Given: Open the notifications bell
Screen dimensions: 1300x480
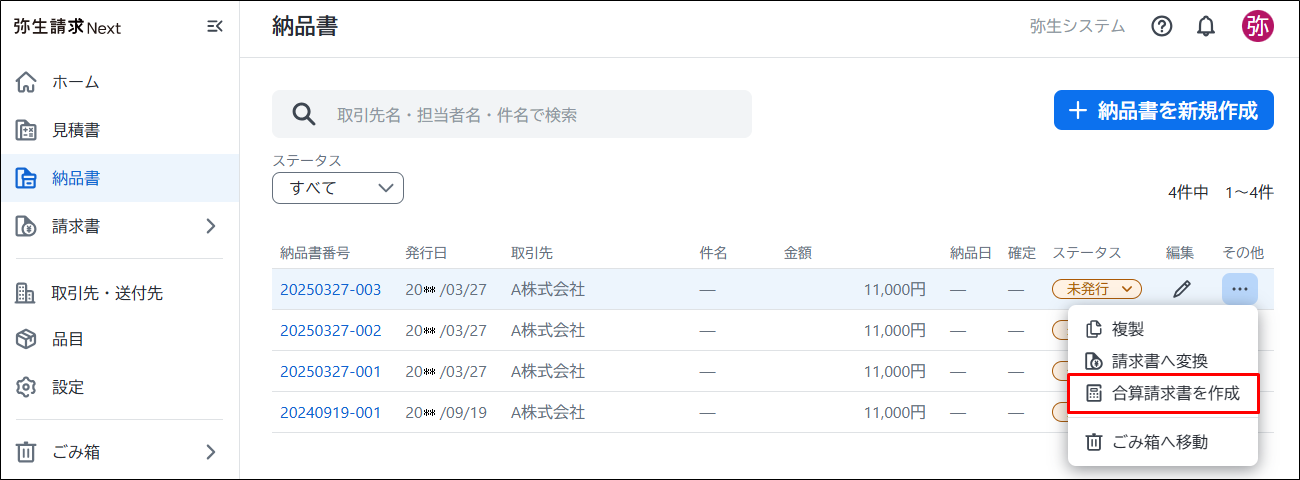Looking at the screenshot, I should pyautogui.click(x=1206, y=27).
